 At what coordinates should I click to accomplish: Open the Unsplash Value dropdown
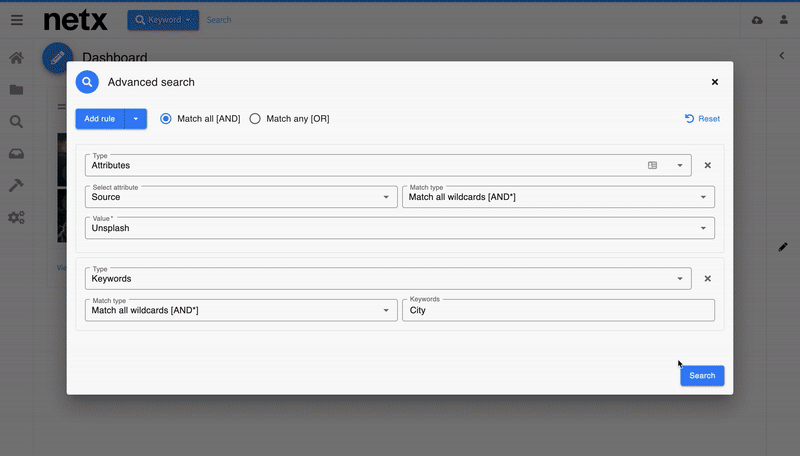coord(400,228)
